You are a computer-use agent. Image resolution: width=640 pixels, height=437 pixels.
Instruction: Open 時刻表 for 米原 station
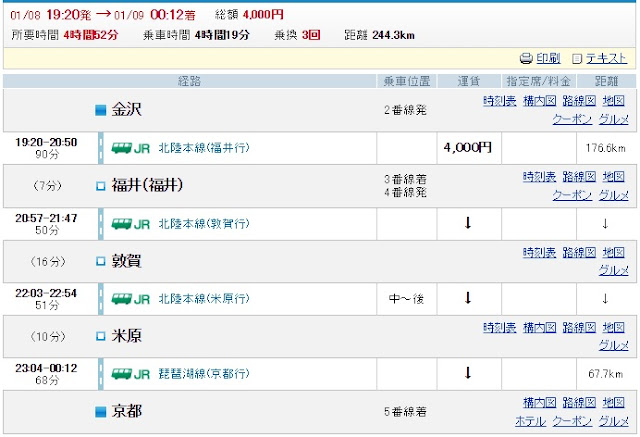pyautogui.click(x=500, y=327)
